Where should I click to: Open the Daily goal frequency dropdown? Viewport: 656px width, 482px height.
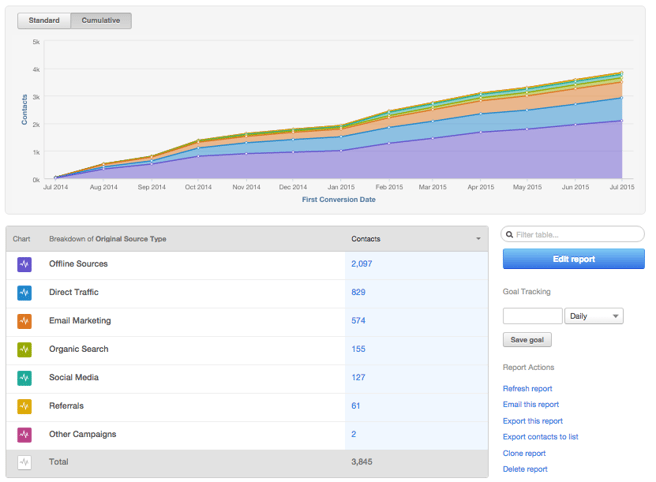coord(594,316)
